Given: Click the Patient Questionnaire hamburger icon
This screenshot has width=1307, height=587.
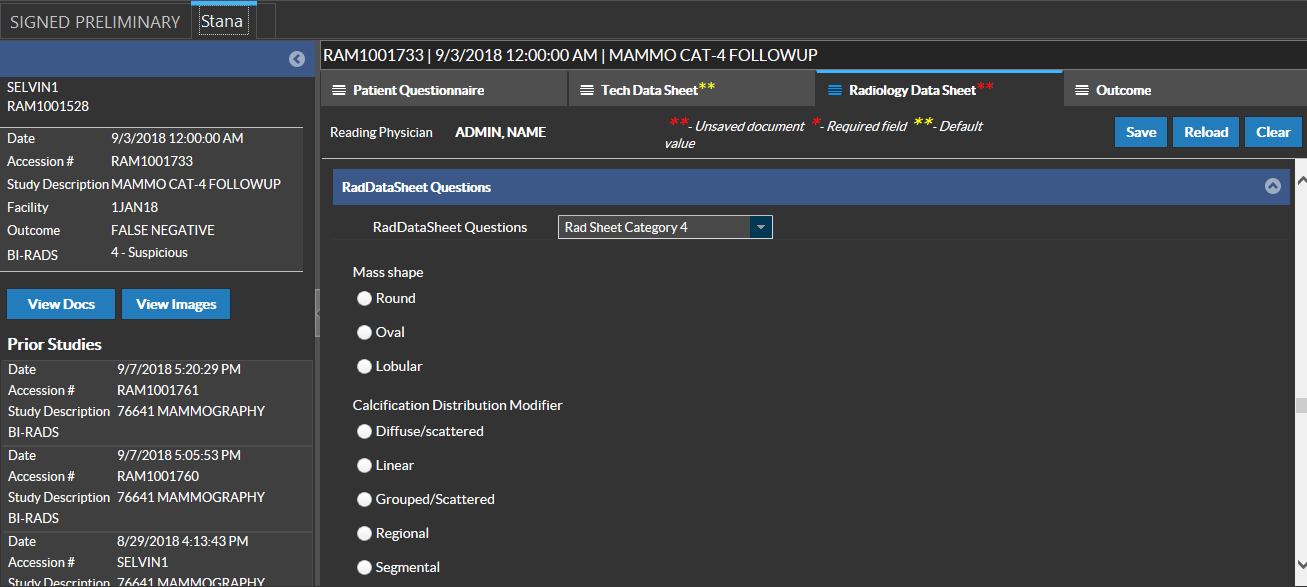Looking at the screenshot, I should click(339, 90).
